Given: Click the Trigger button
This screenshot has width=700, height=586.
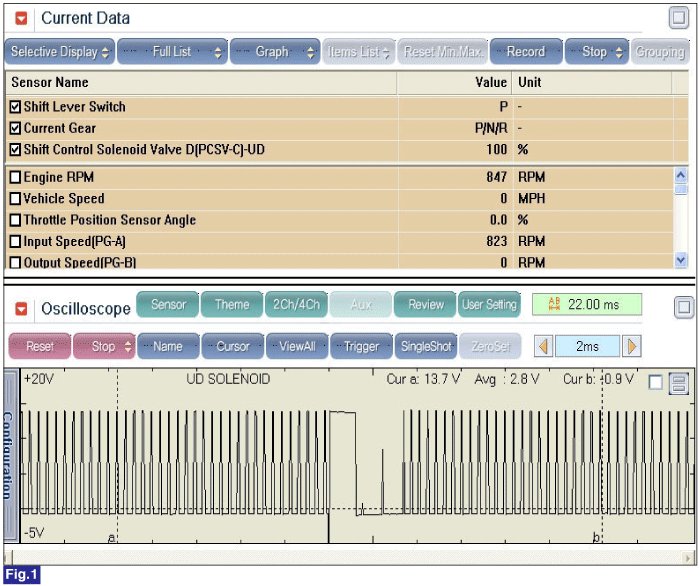Looking at the screenshot, I should (362, 346).
